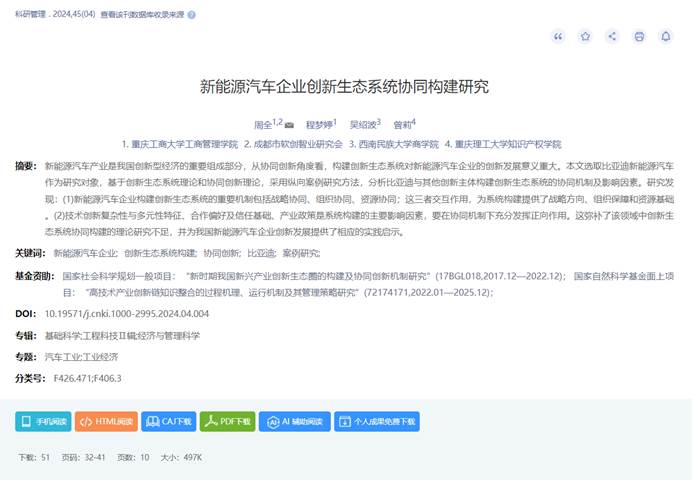The width and height of the screenshot is (692, 480).
Task: Click the bell notification icon
Action: click(x=666, y=37)
